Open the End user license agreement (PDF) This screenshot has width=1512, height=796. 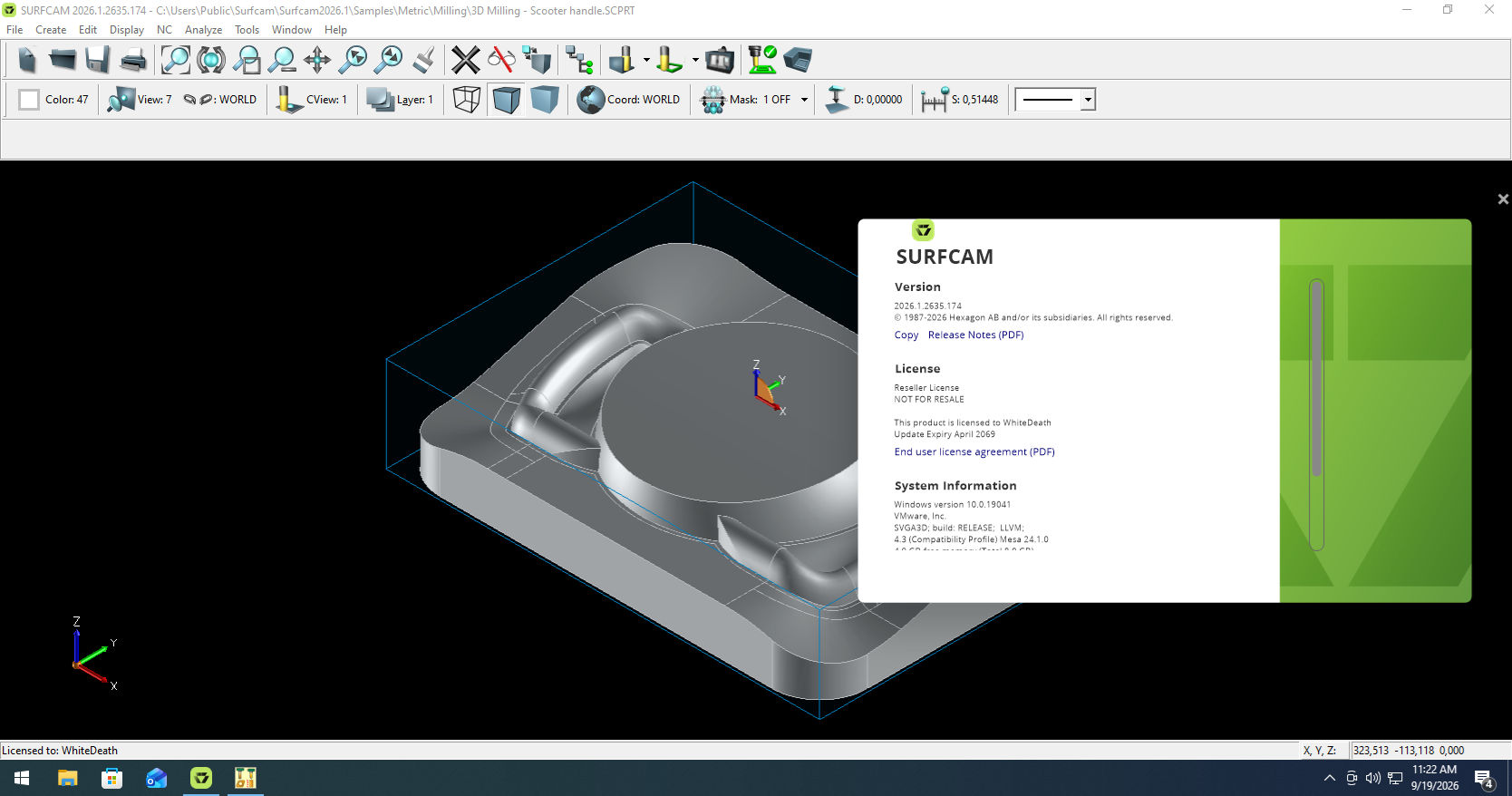point(974,452)
